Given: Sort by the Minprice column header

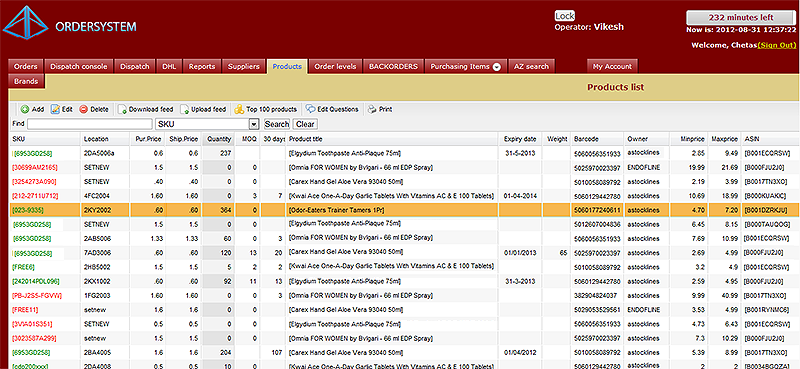Looking at the screenshot, I should click(689, 139).
